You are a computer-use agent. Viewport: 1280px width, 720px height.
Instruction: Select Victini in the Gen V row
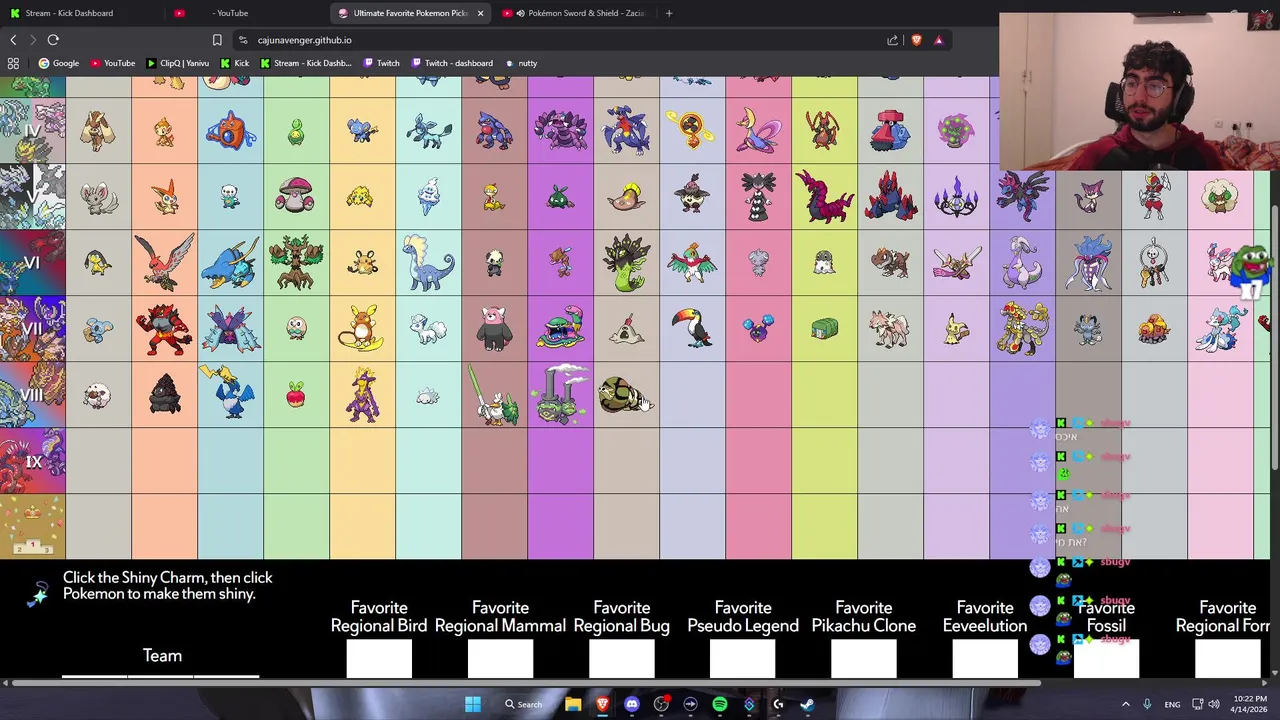click(x=164, y=197)
